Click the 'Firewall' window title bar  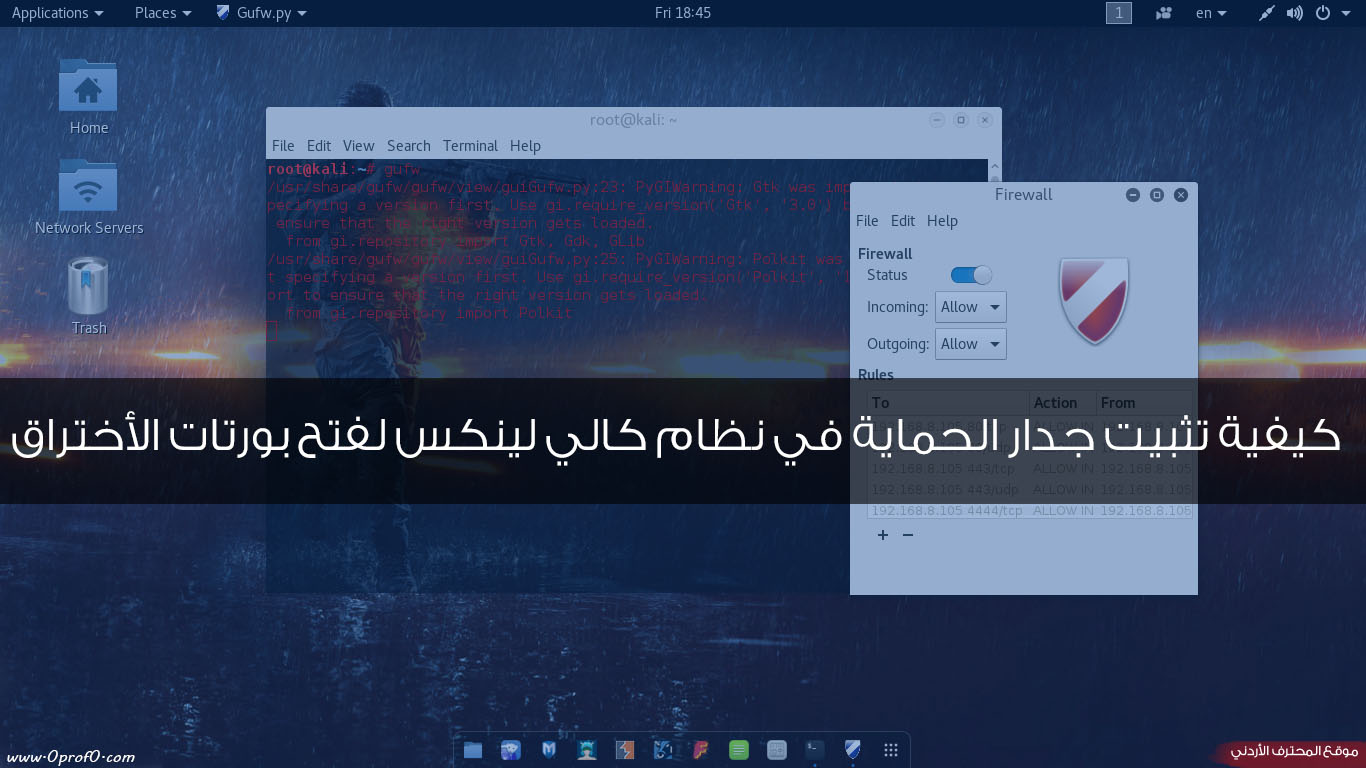click(1023, 195)
